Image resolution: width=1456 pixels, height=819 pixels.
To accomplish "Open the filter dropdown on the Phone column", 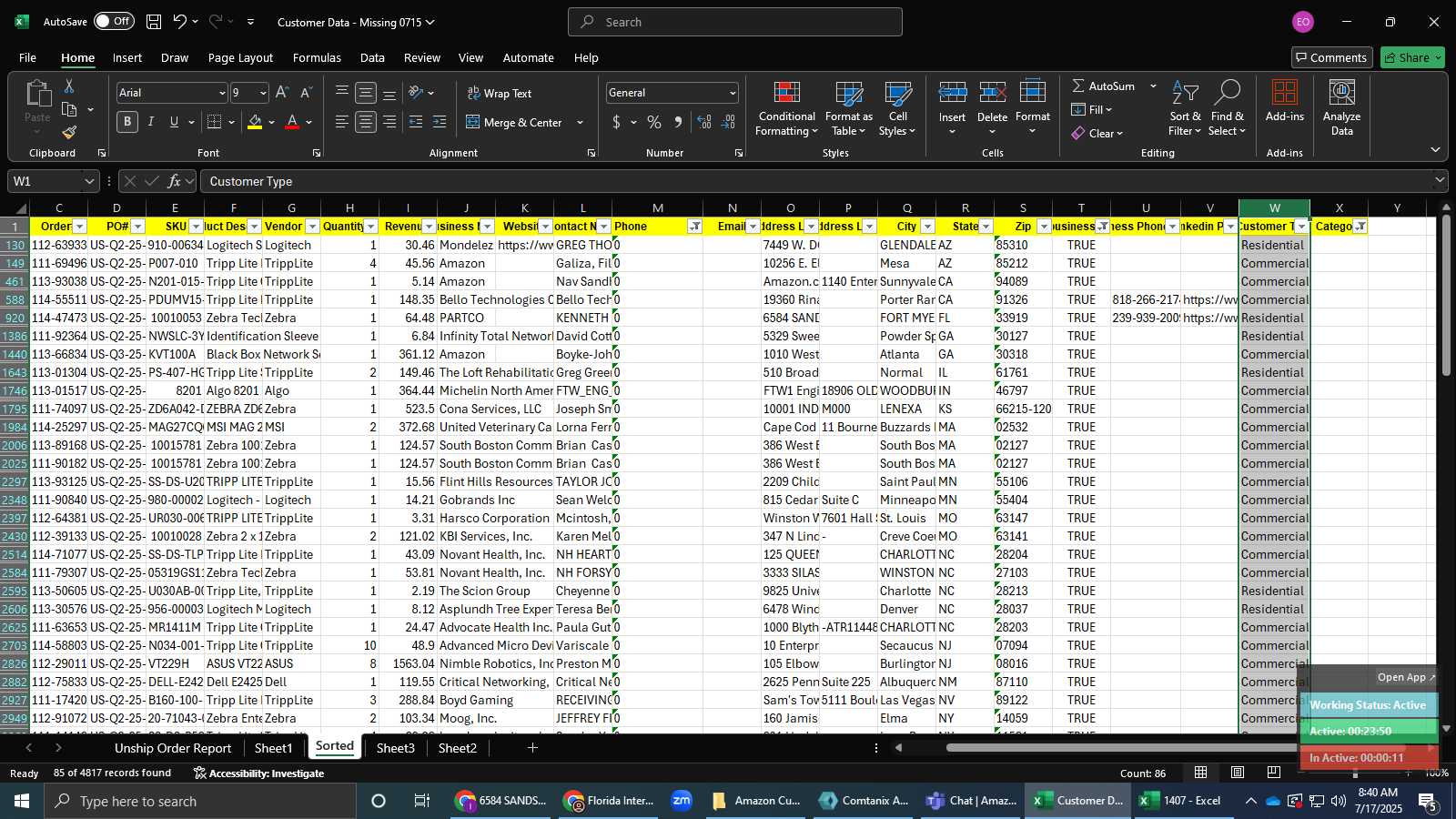I will click(694, 227).
